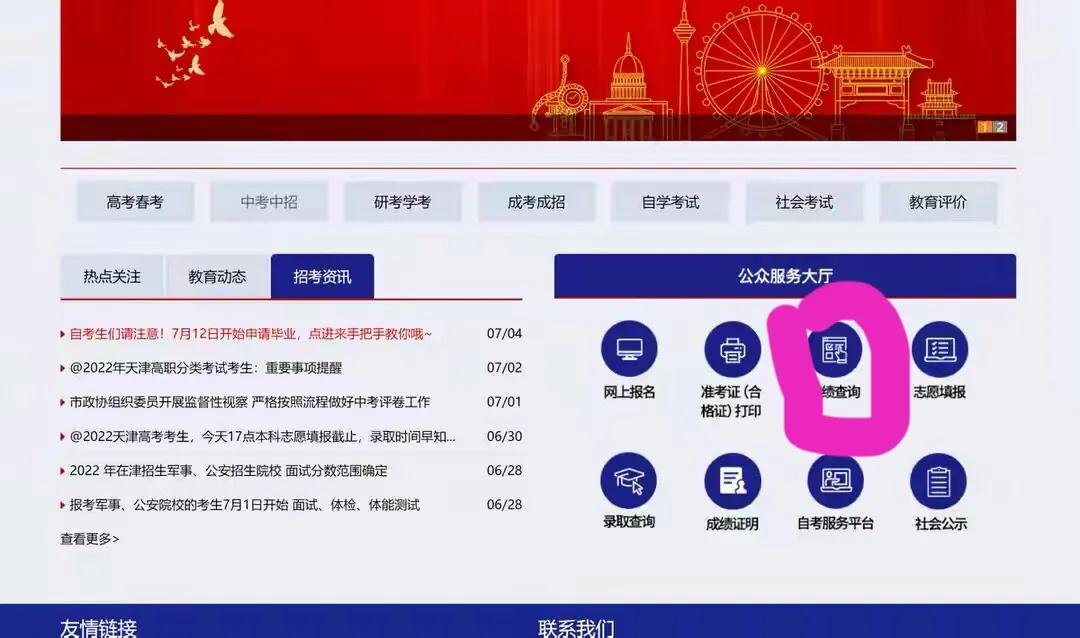Open the 自考生们请注意 graduation news link
The width and height of the screenshot is (1080, 638).
(x=250, y=333)
